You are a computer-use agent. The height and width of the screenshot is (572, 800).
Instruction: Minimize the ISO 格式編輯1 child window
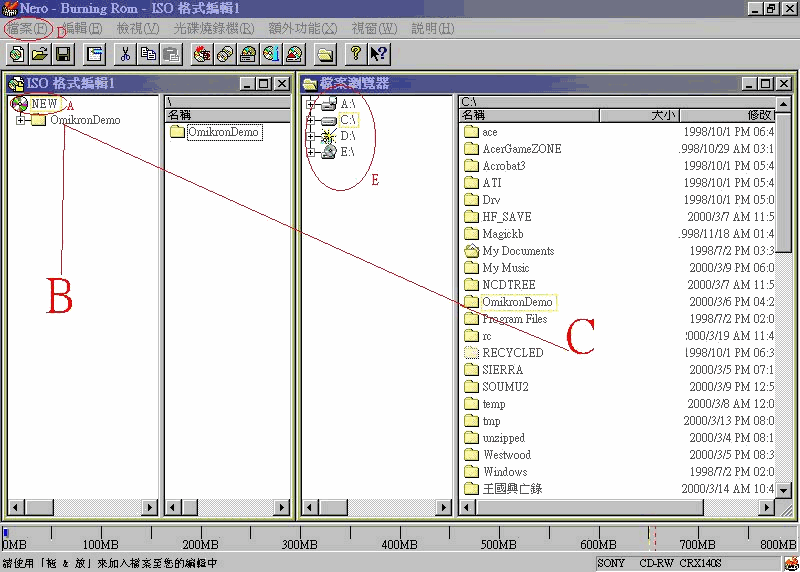(247, 84)
